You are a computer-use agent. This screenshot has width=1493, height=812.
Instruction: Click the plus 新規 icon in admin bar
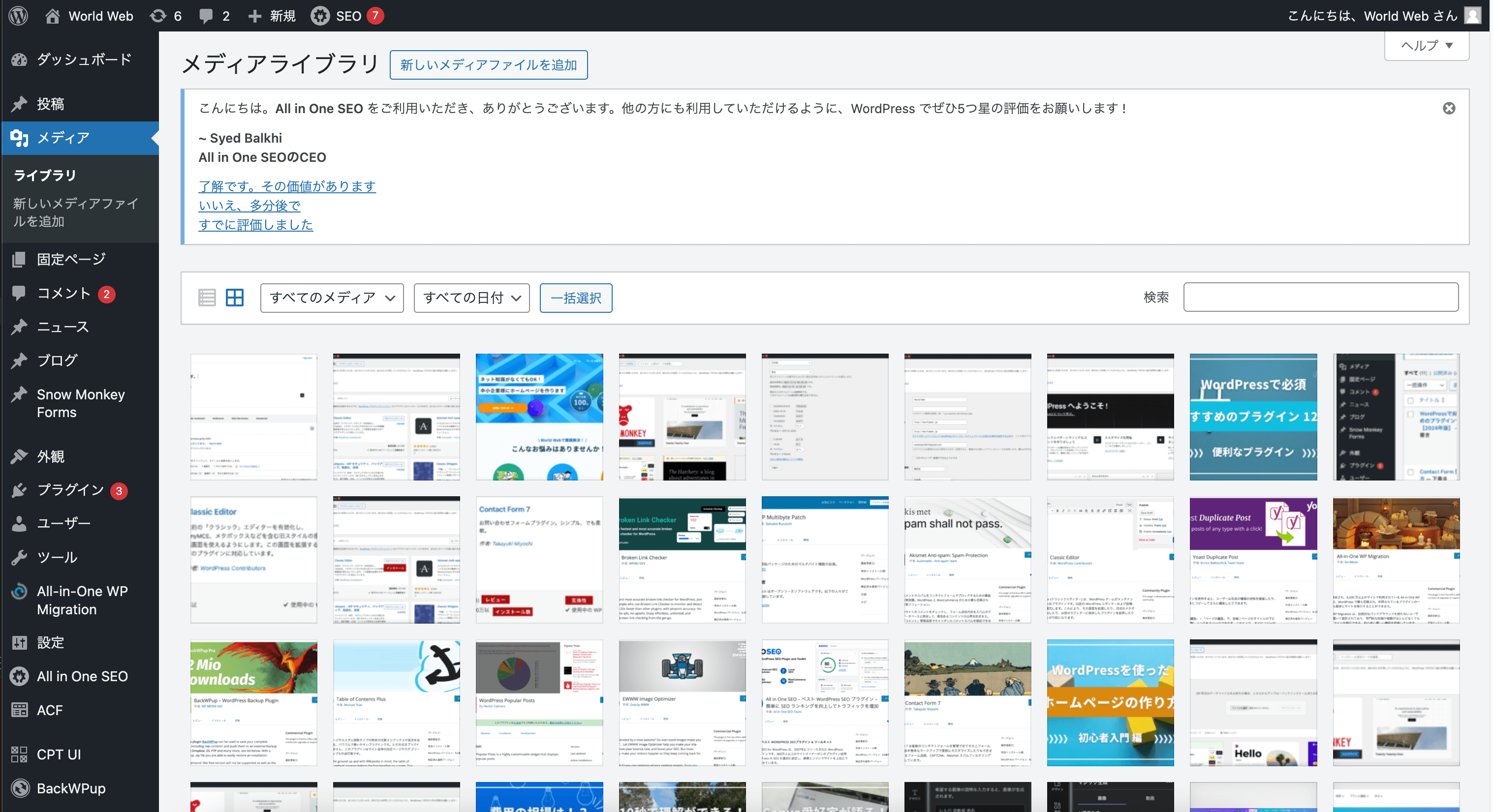254,16
